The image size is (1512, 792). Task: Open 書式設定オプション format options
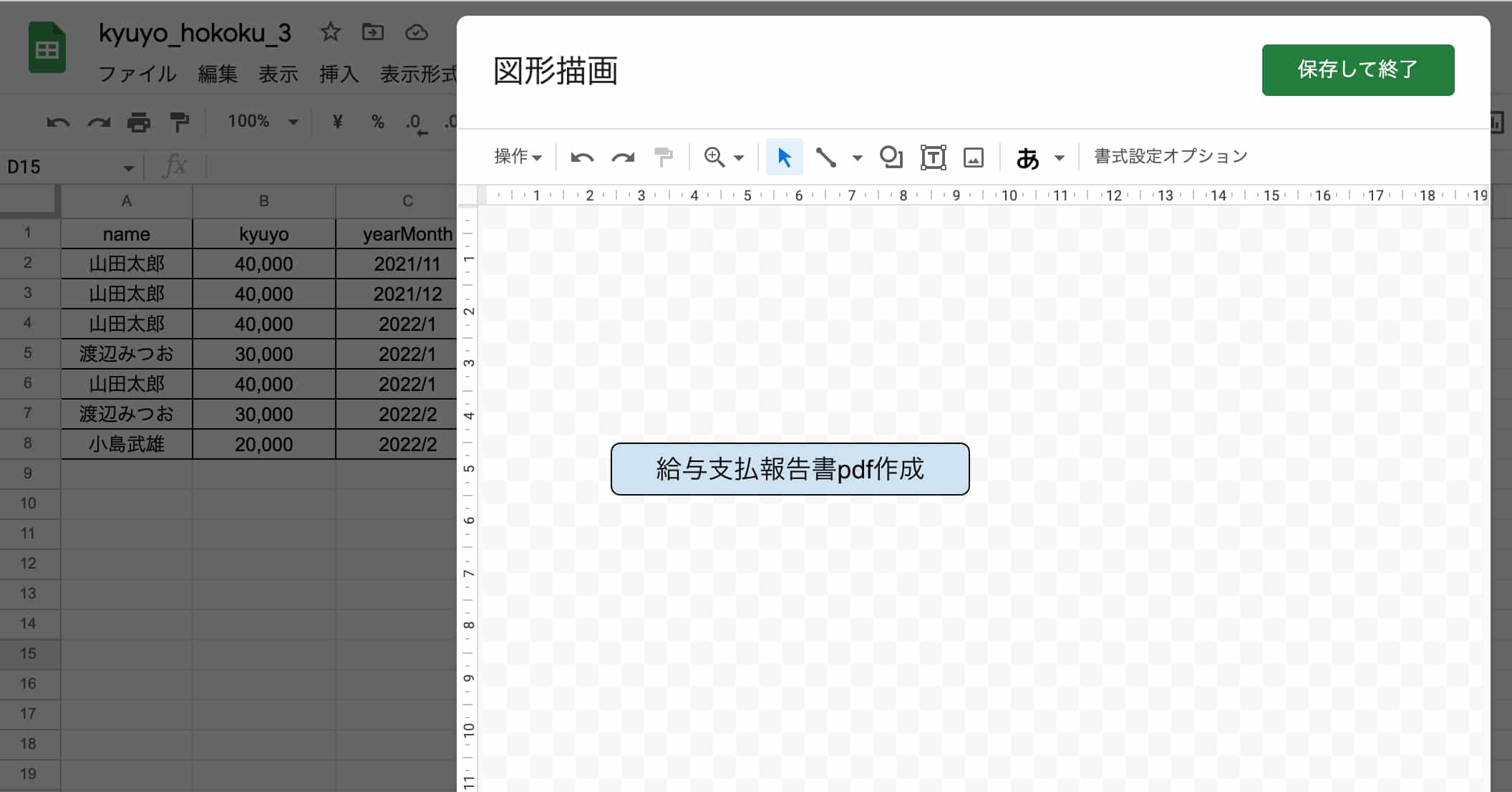(x=1171, y=156)
